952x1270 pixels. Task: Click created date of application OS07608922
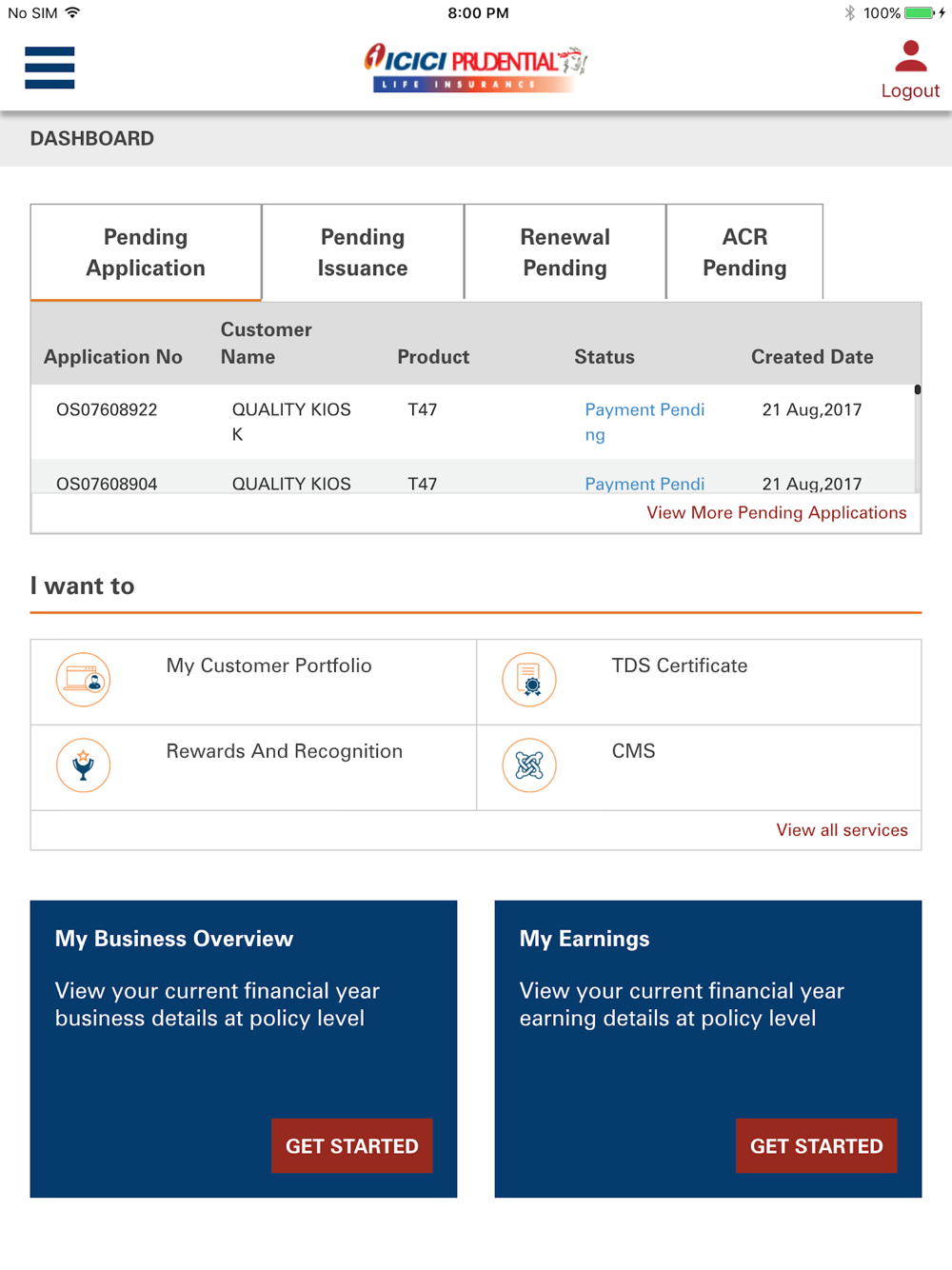[x=812, y=409]
